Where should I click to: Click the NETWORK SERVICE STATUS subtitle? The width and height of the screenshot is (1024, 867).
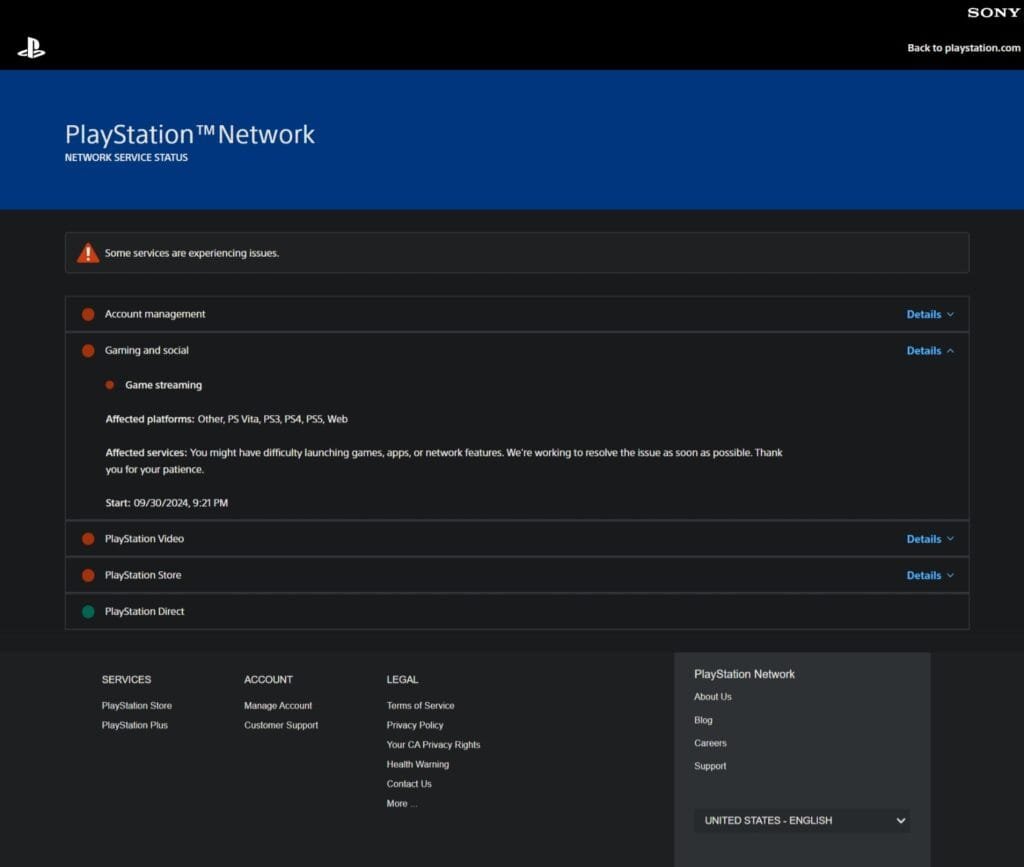pyautogui.click(x=126, y=157)
